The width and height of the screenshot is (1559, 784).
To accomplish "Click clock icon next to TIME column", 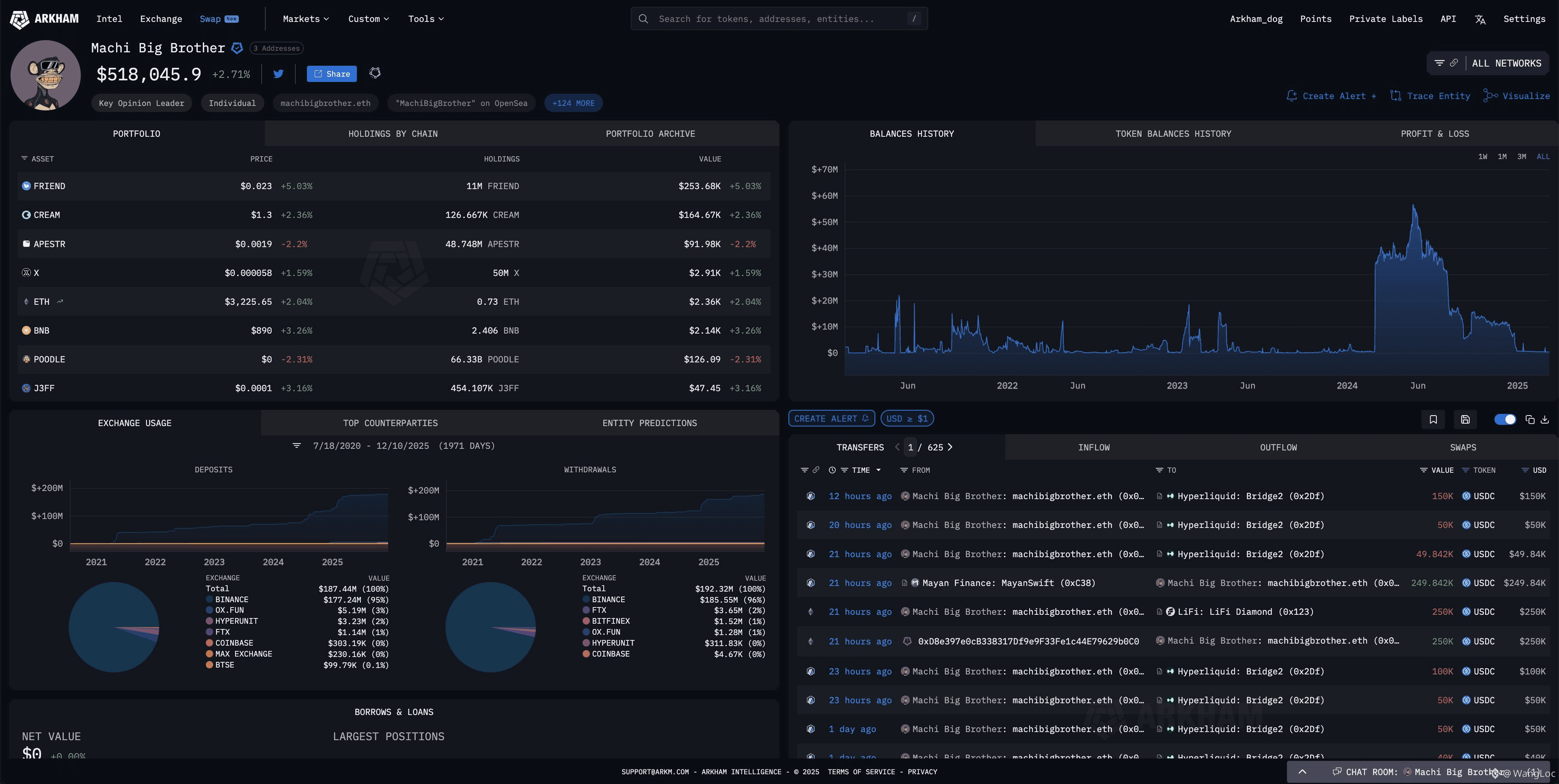I will point(832,470).
